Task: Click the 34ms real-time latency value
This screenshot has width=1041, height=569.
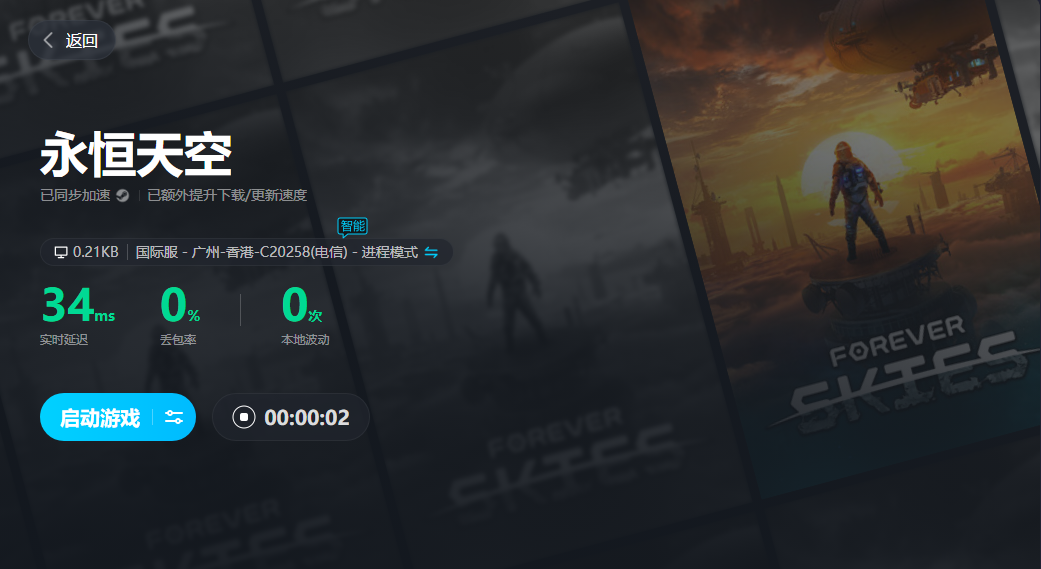Action: (x=78, y=305)
